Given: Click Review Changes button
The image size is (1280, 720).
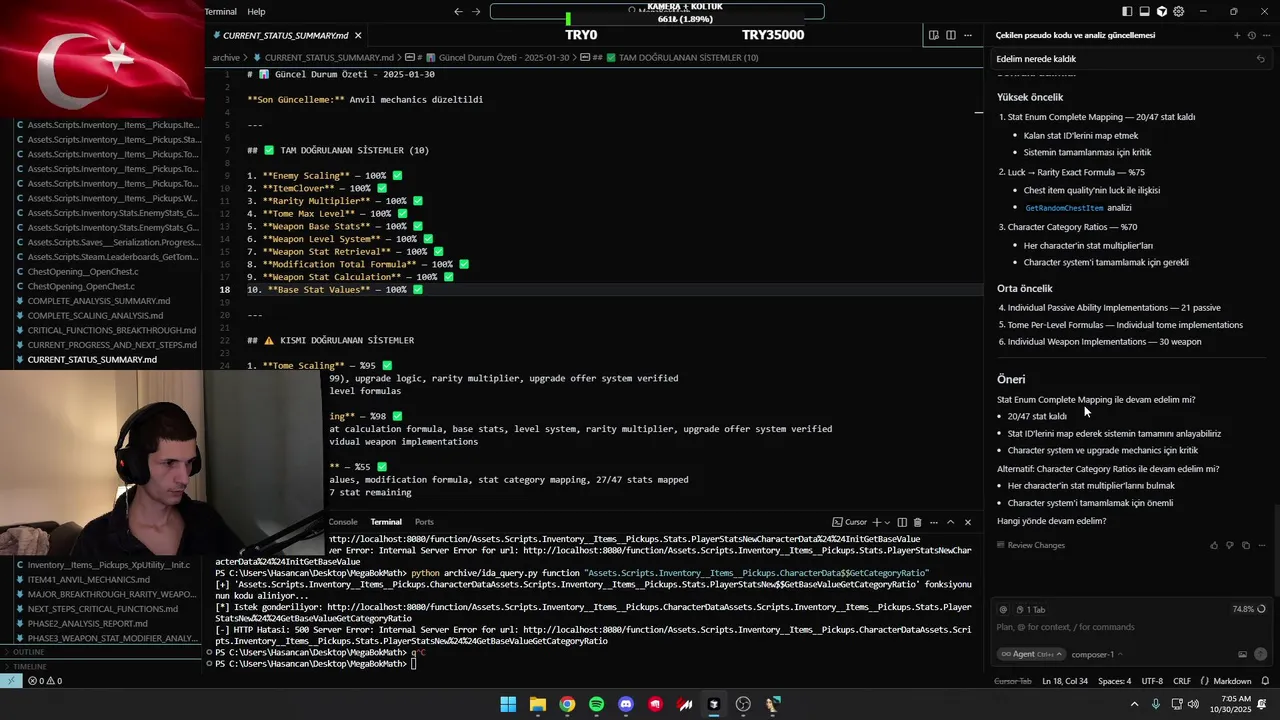Looking at the screenshot, I should [x=1030, y=545].
